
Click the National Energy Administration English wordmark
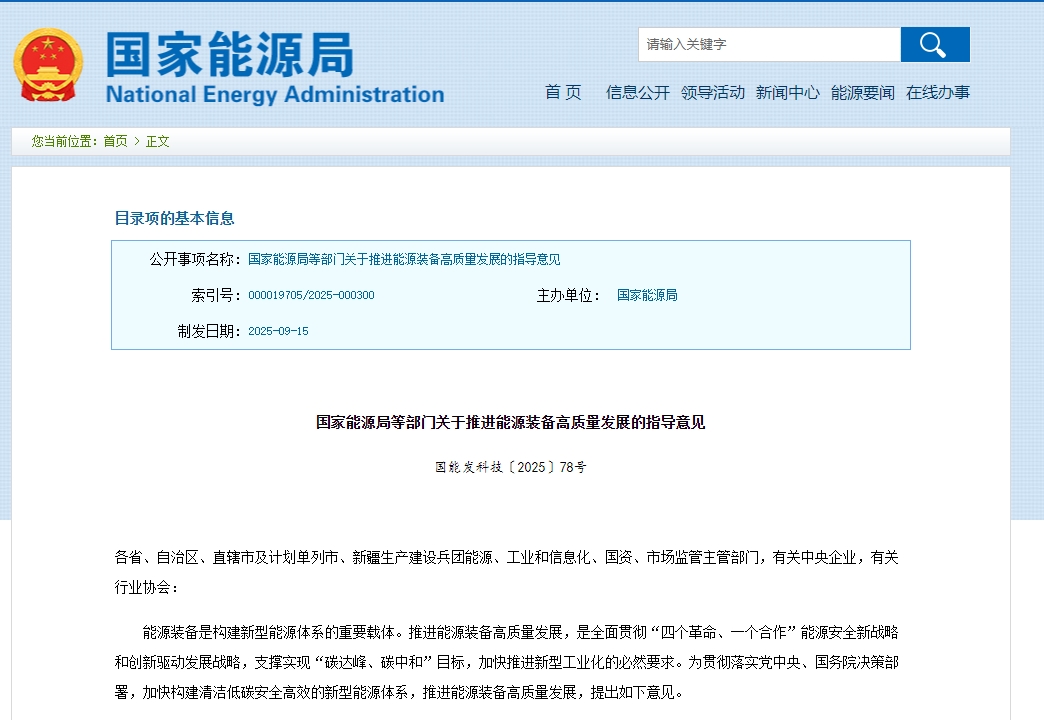point(274,94)
